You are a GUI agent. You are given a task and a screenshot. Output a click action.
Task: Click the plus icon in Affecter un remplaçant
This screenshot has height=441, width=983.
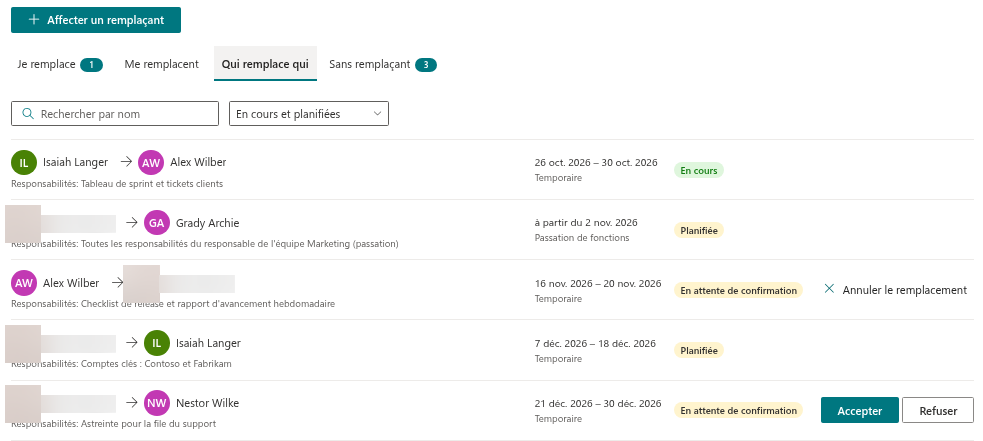tap(34, 20)
